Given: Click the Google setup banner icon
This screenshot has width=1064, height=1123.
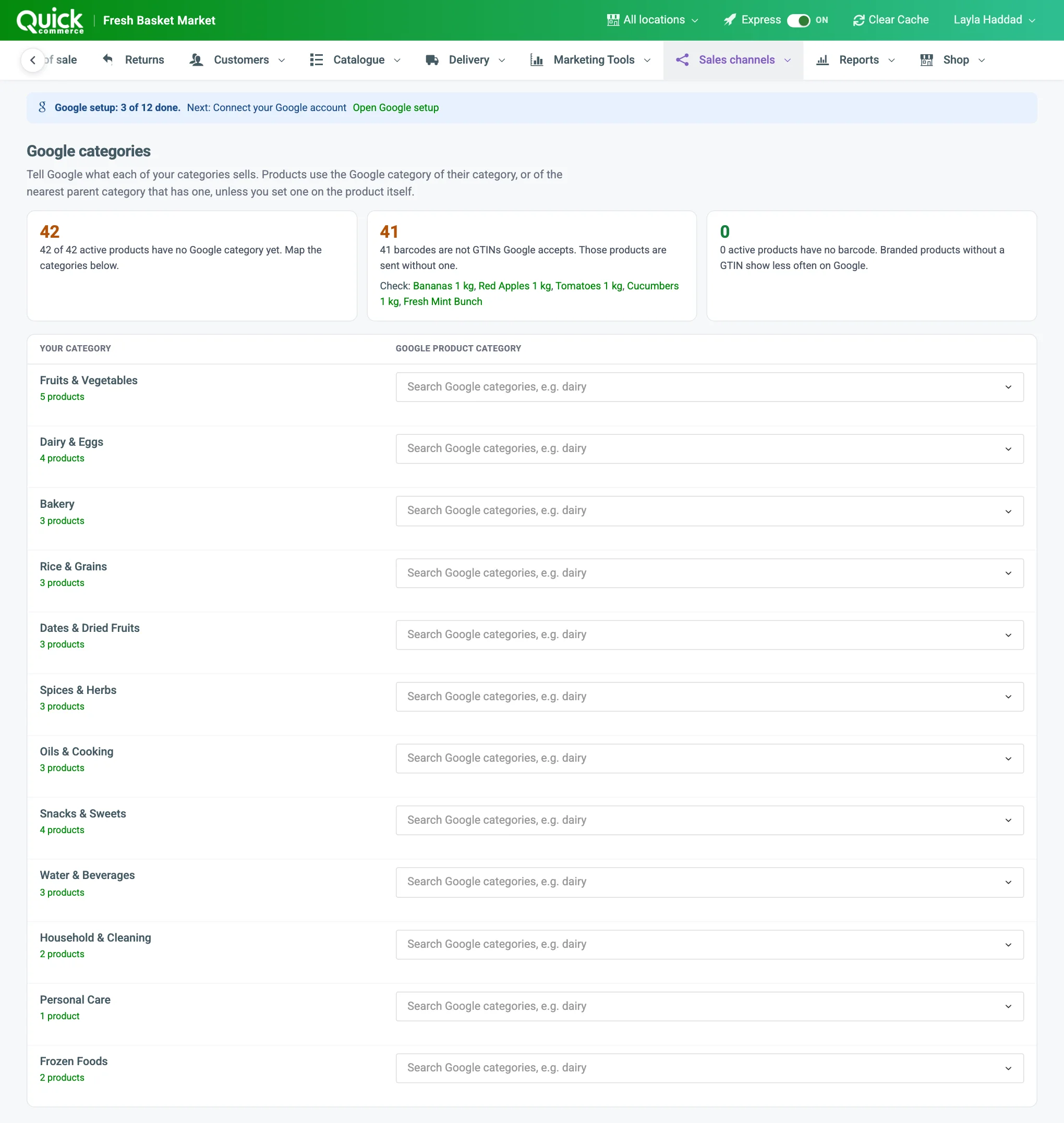Looking at the screenshot, I should 42,107.
